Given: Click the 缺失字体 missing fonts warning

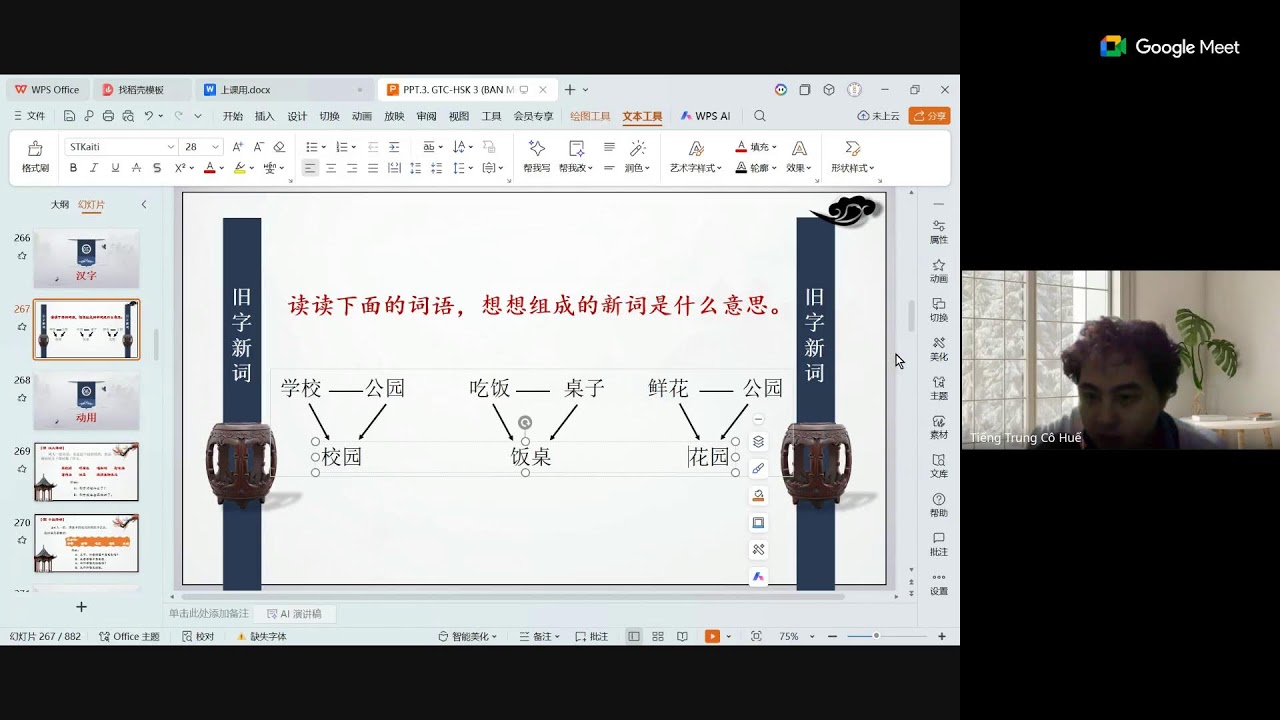Looking at the screenshot, I should pyautogui.click(x=261, y=636).
